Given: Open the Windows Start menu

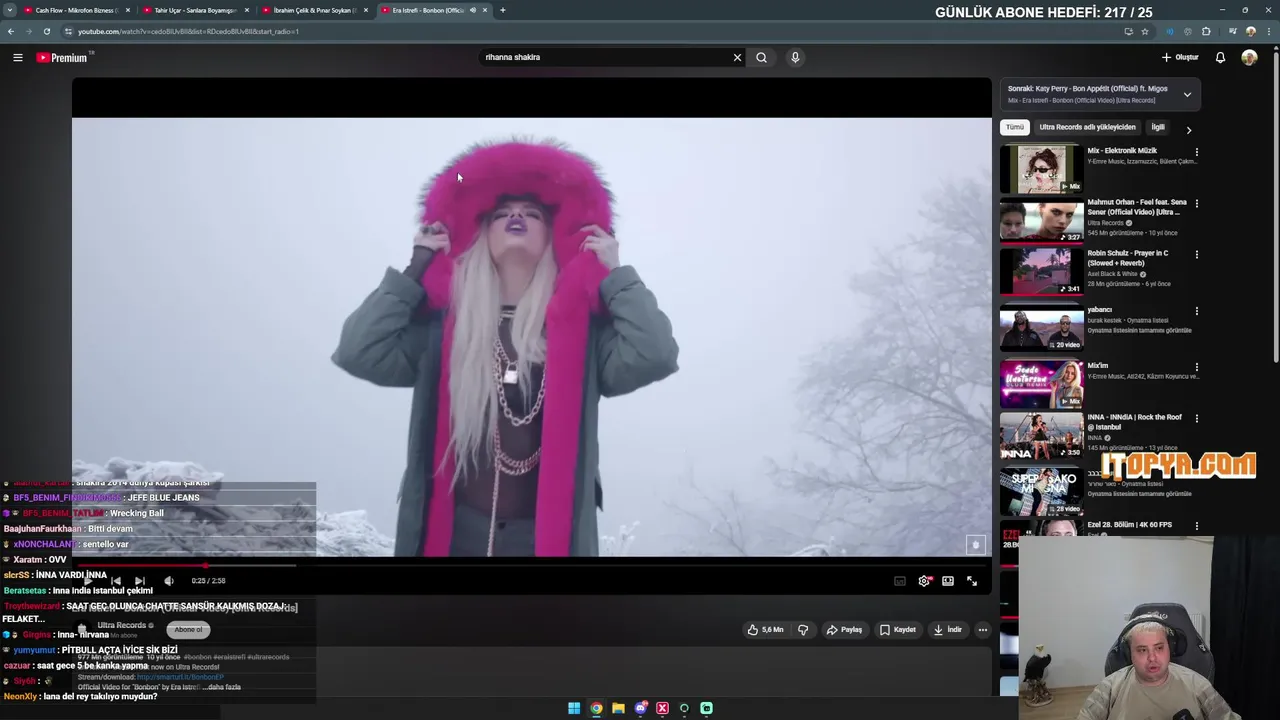Looking at the screenshot, I should (x=574, y=708).
